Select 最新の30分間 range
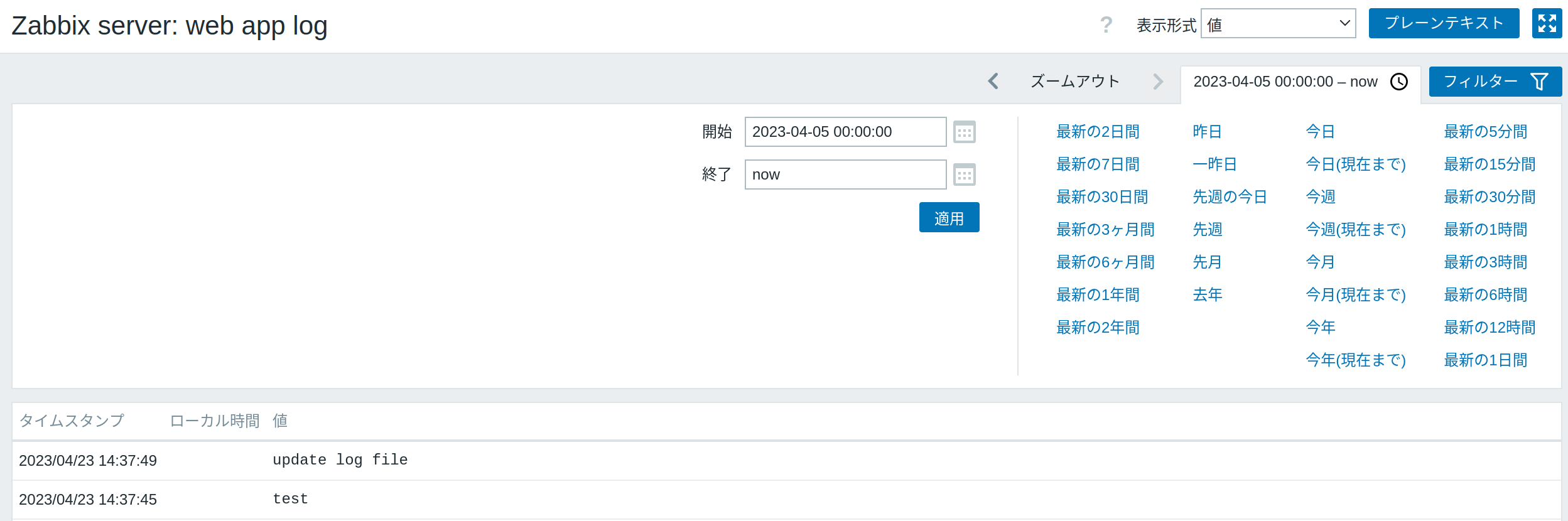1568x521 pixels. [x=1490, y=197]
